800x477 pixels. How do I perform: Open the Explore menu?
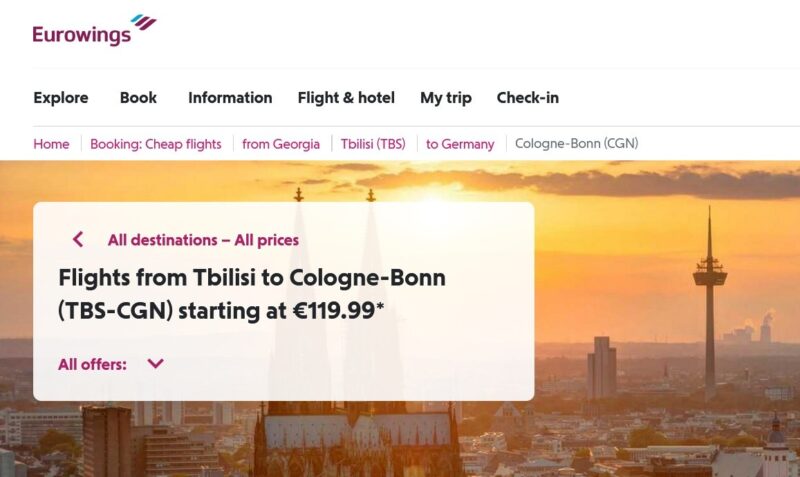(61, 98)
